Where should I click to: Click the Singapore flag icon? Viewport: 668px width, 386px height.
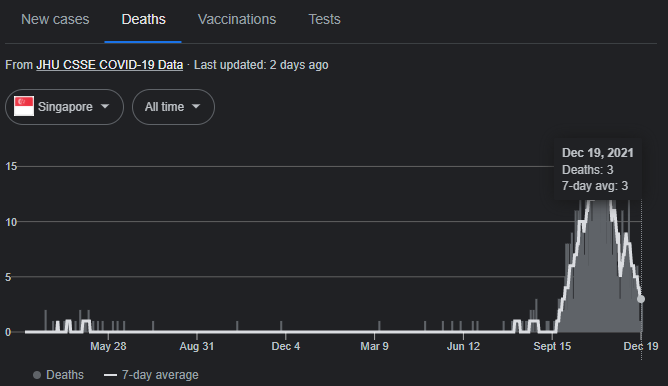[24, 107]
